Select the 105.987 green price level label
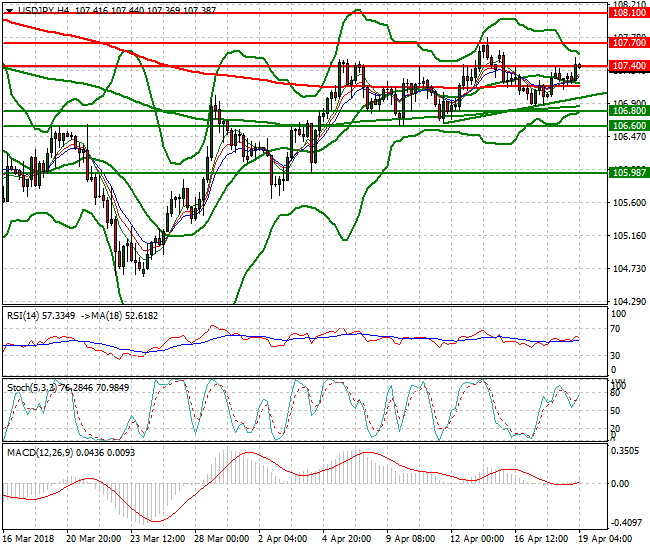This screenshot has width=650, height=550. [629, 172]
